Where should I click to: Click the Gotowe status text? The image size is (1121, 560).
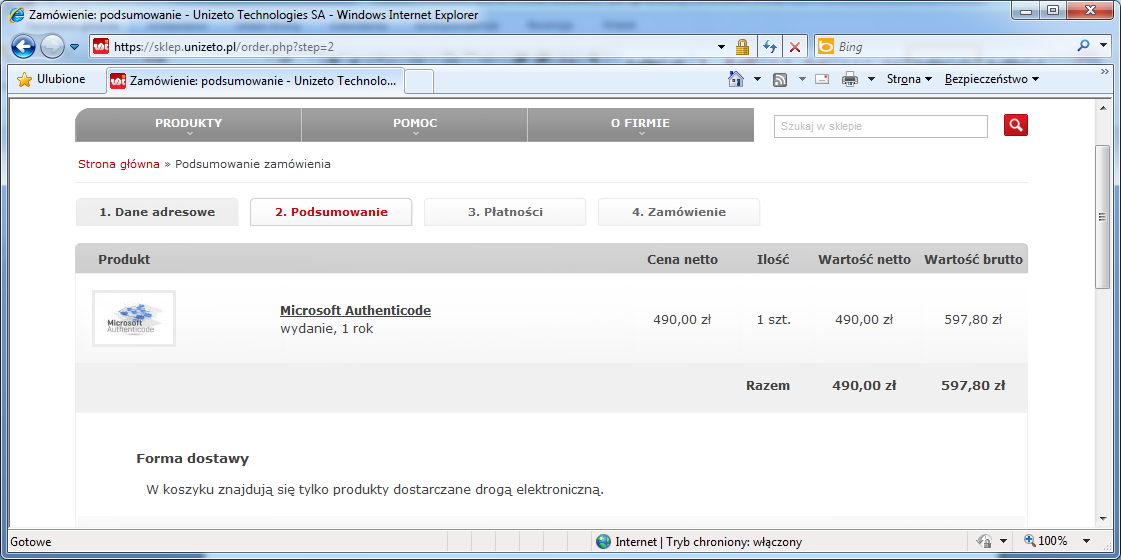click(x=31, y=542)
